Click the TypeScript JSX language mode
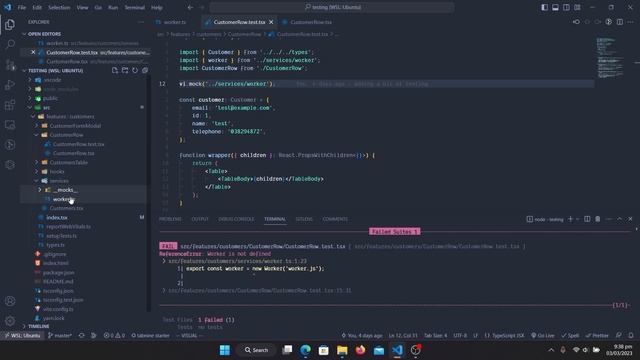Viewport: 640px width, 360px height. [x=504, y=336]
